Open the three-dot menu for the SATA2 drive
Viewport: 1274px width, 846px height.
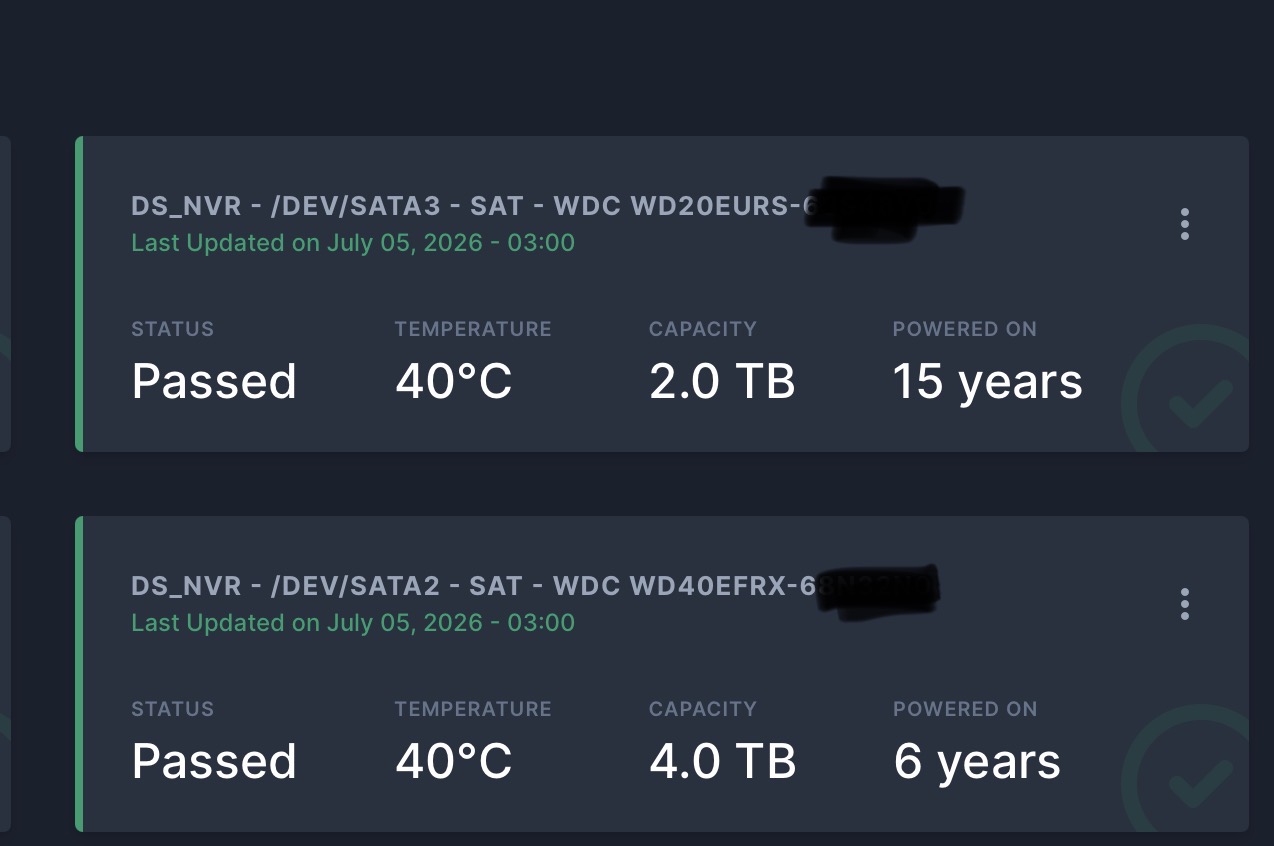1185,604
